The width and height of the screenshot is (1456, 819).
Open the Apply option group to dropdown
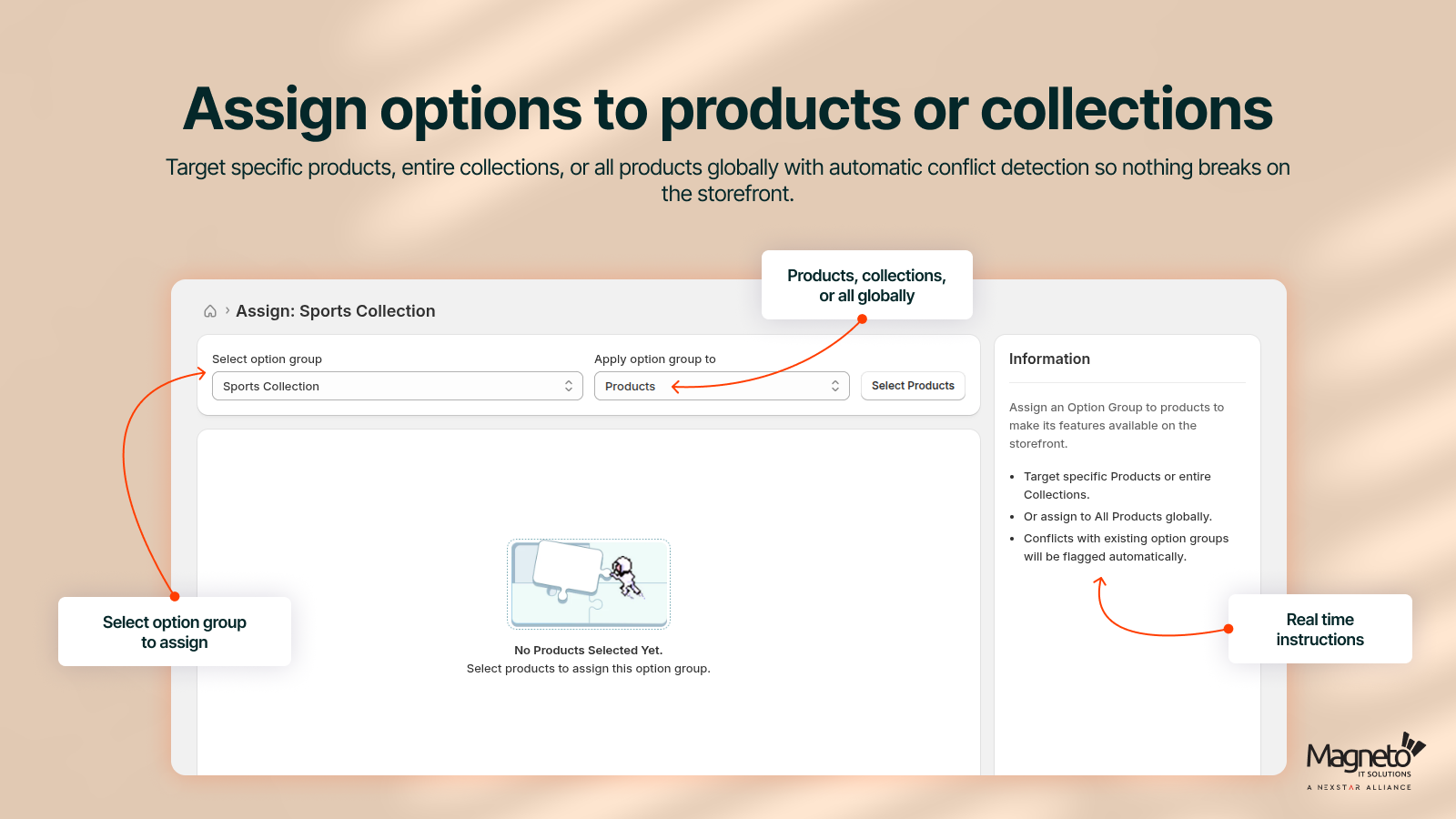coord(722,386)
